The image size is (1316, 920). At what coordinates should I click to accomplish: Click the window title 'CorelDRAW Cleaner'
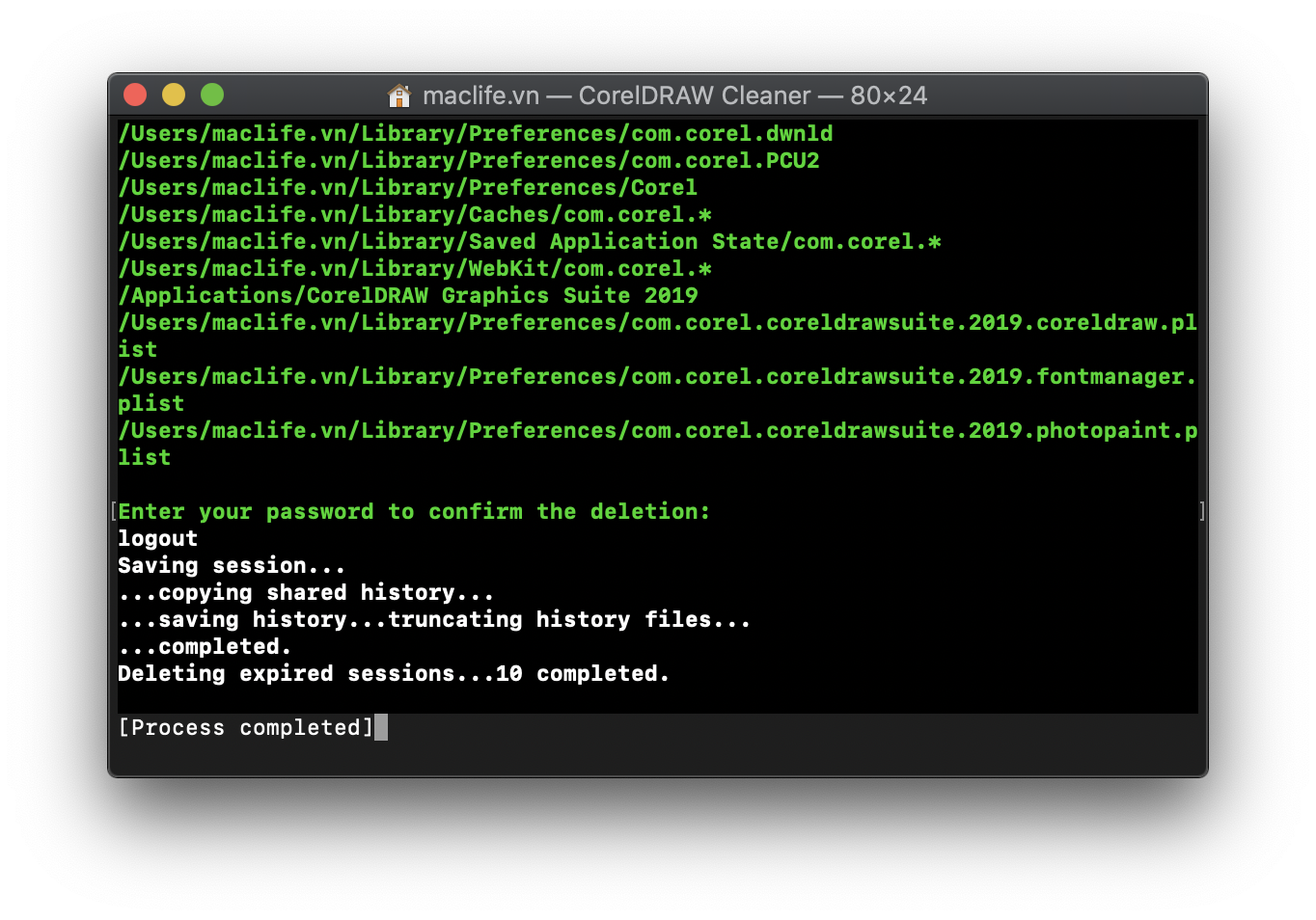pyautogui.click(x=694, y=95)
